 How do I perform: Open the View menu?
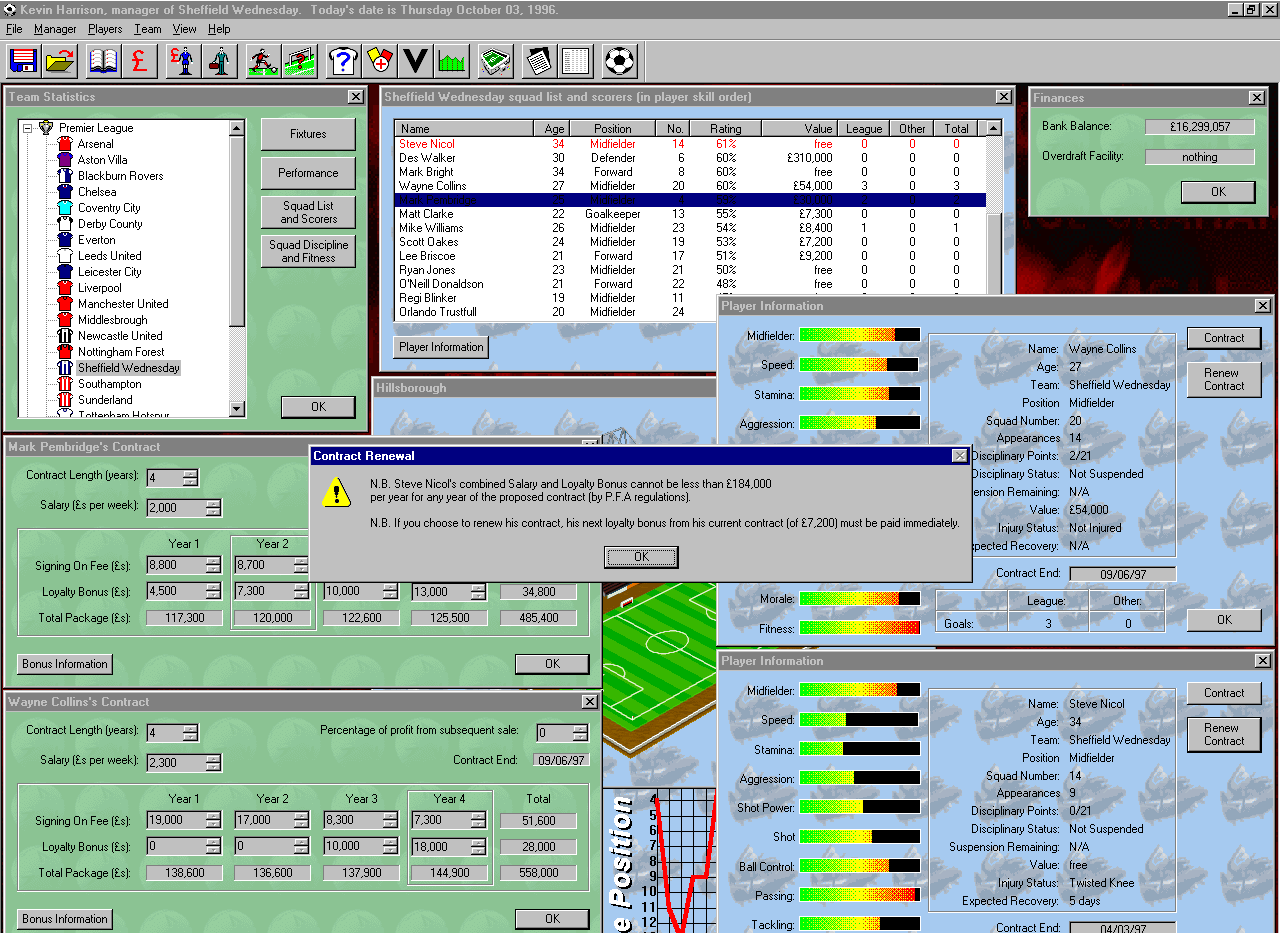click(x=185, y=29)
